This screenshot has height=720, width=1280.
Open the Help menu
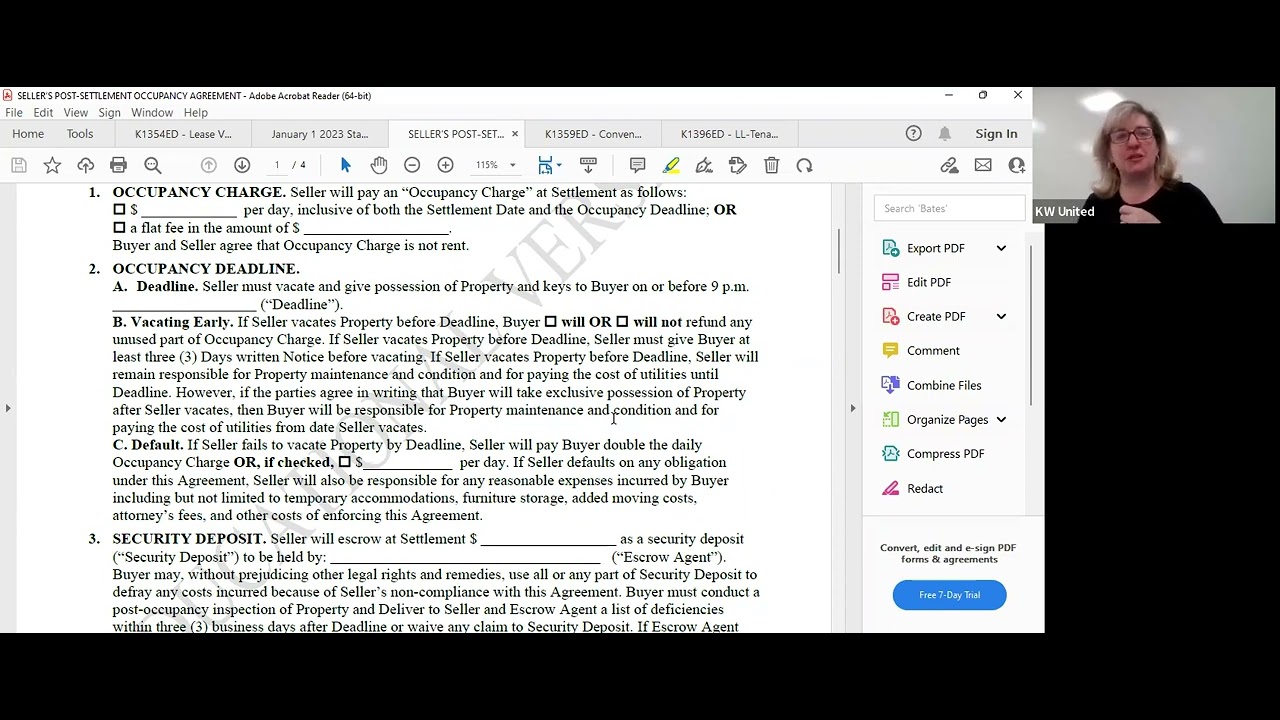coord(196,113)
